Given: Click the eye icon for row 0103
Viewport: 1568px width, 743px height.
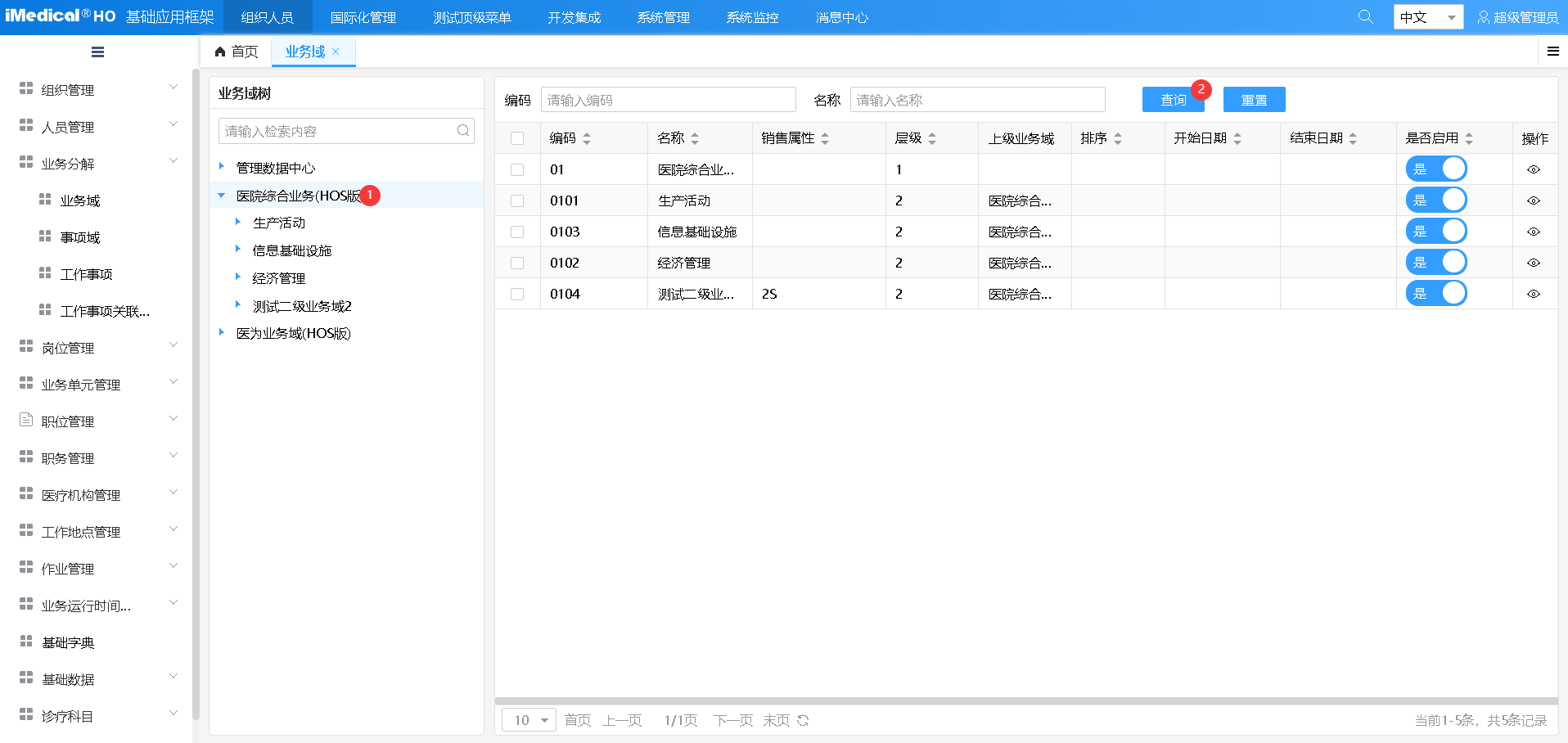Looking at the screenshot, I should coord(1534,232).
